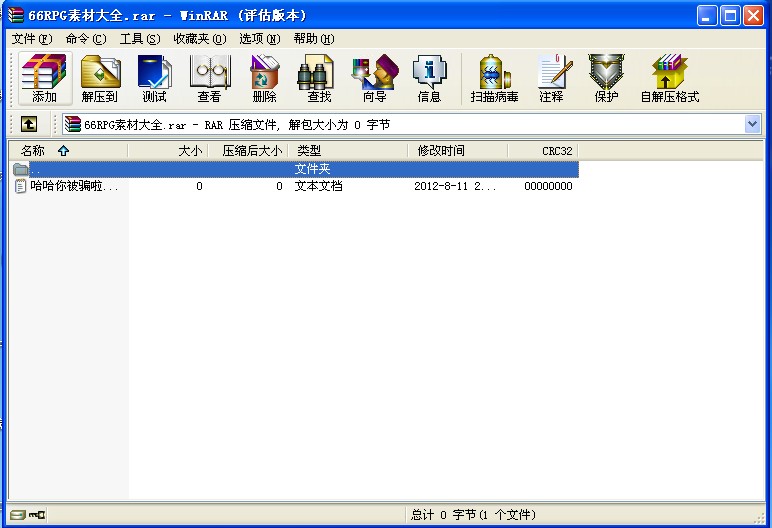The height and width of the screenshot is (528, 772).
Task: Click the 添加 (Add) toolbar icon
Action: click(44, 78)
